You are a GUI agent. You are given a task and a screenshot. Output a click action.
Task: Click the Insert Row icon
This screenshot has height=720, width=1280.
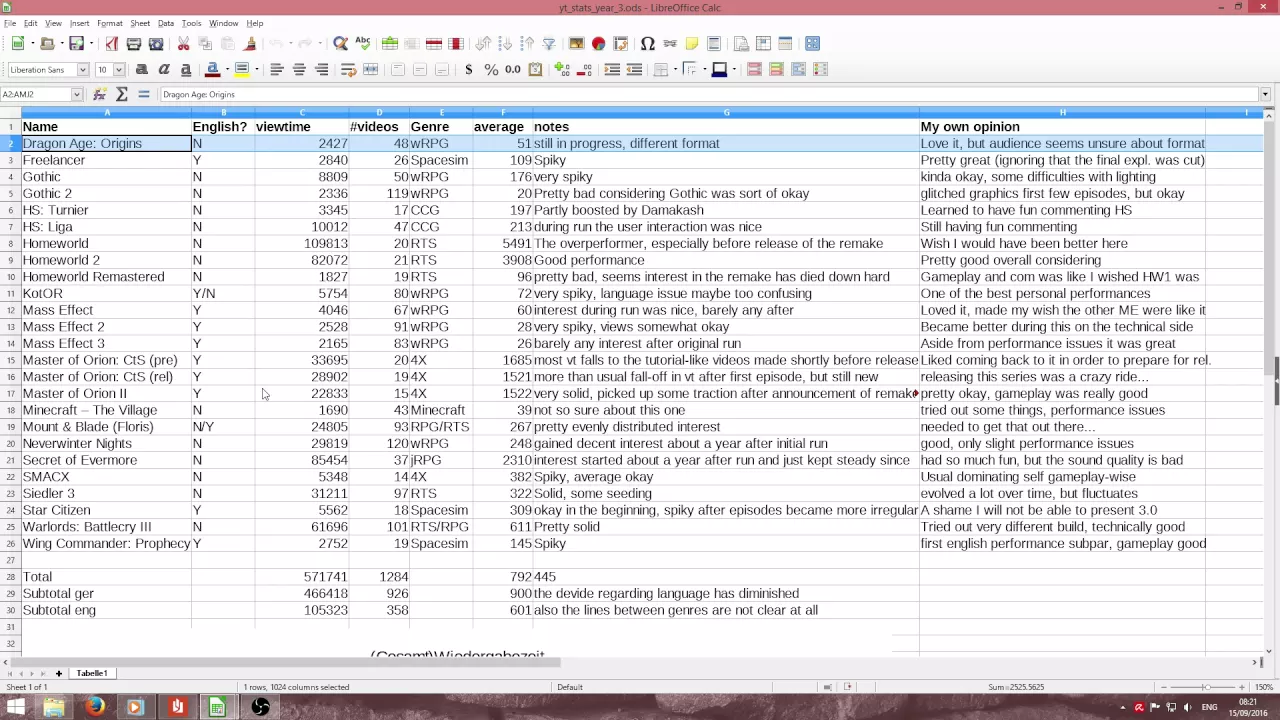click(x=390, y=44)
